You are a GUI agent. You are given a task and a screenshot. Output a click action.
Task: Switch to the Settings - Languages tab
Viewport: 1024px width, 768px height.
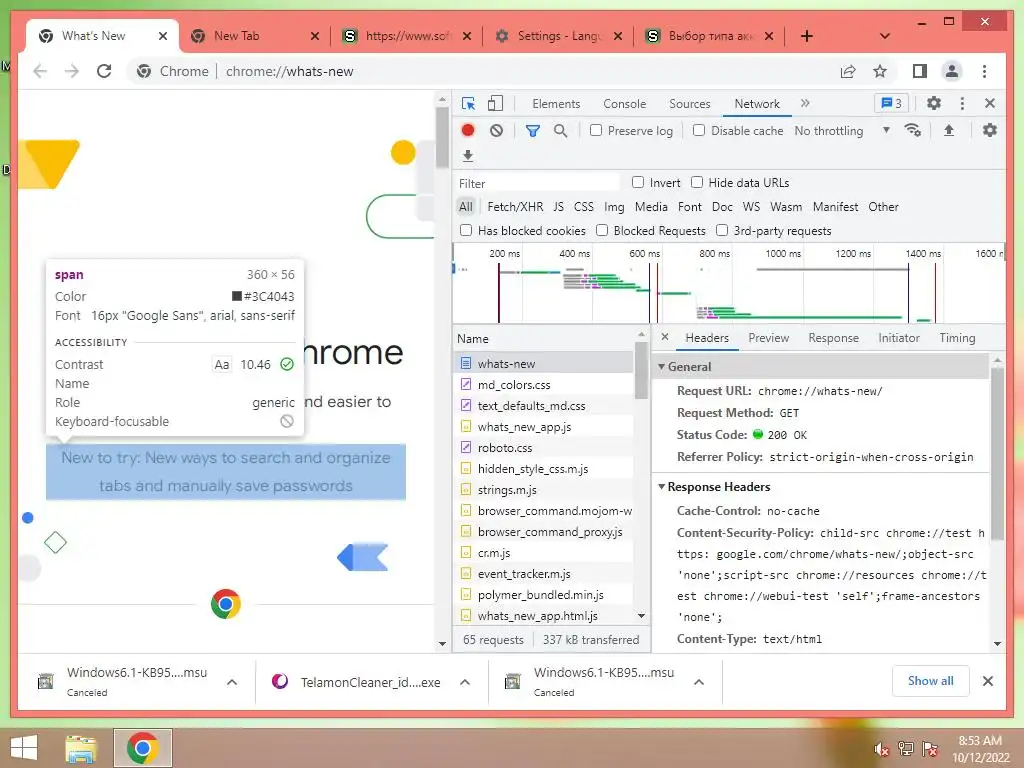(x=558, y=36)
